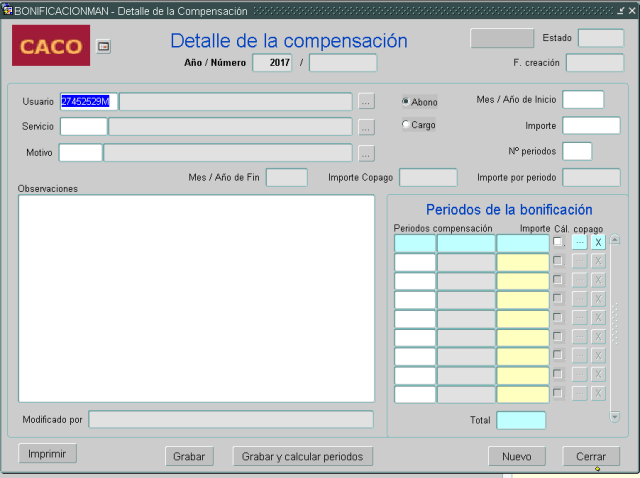Screen dimensions: 640x478
Task: Click the application icon in title bar
Action: (x=7, y=10)
